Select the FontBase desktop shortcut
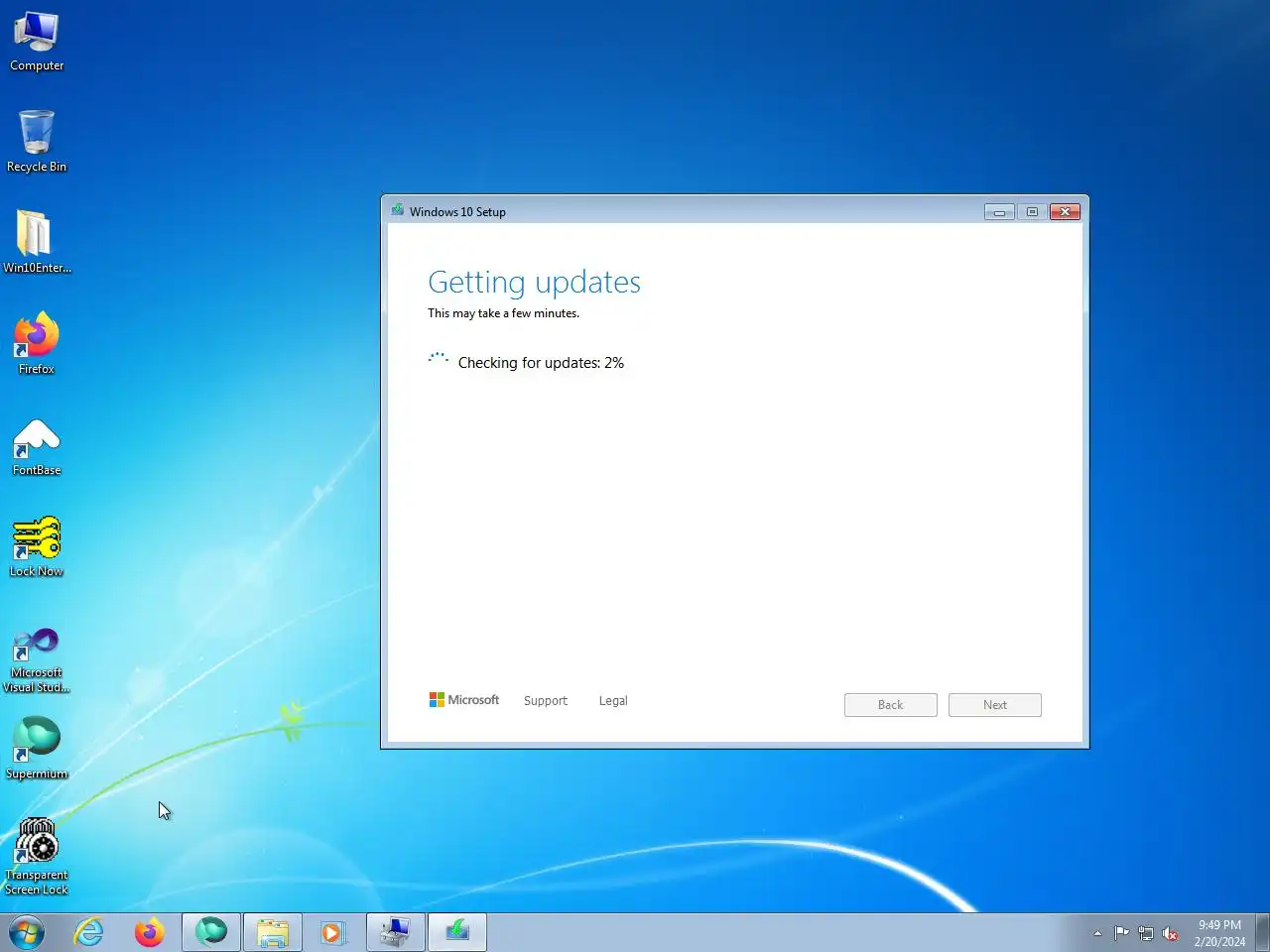This screenshot has width=1270, height=952. (37, 446)
